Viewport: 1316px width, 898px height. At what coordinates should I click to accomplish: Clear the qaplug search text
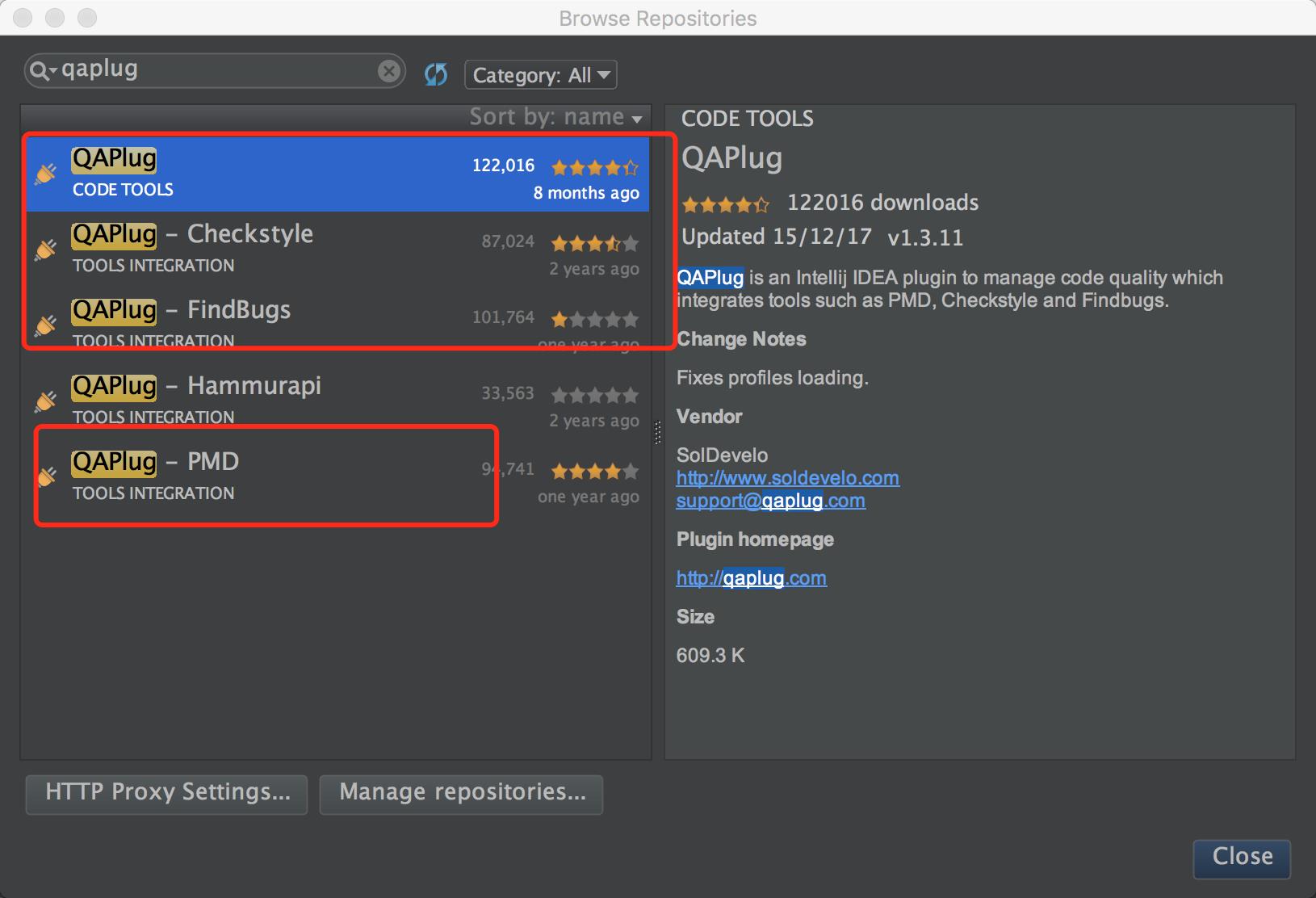389,71
